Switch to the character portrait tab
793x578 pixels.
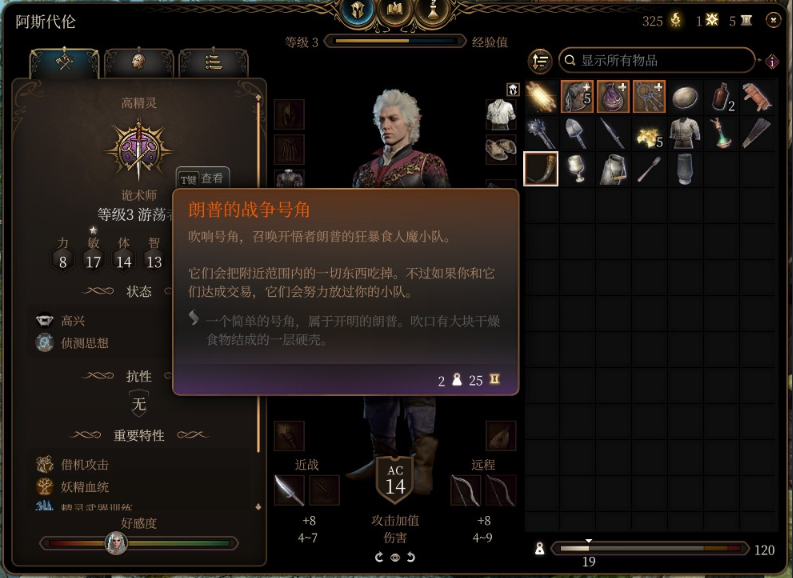(139, 63)
